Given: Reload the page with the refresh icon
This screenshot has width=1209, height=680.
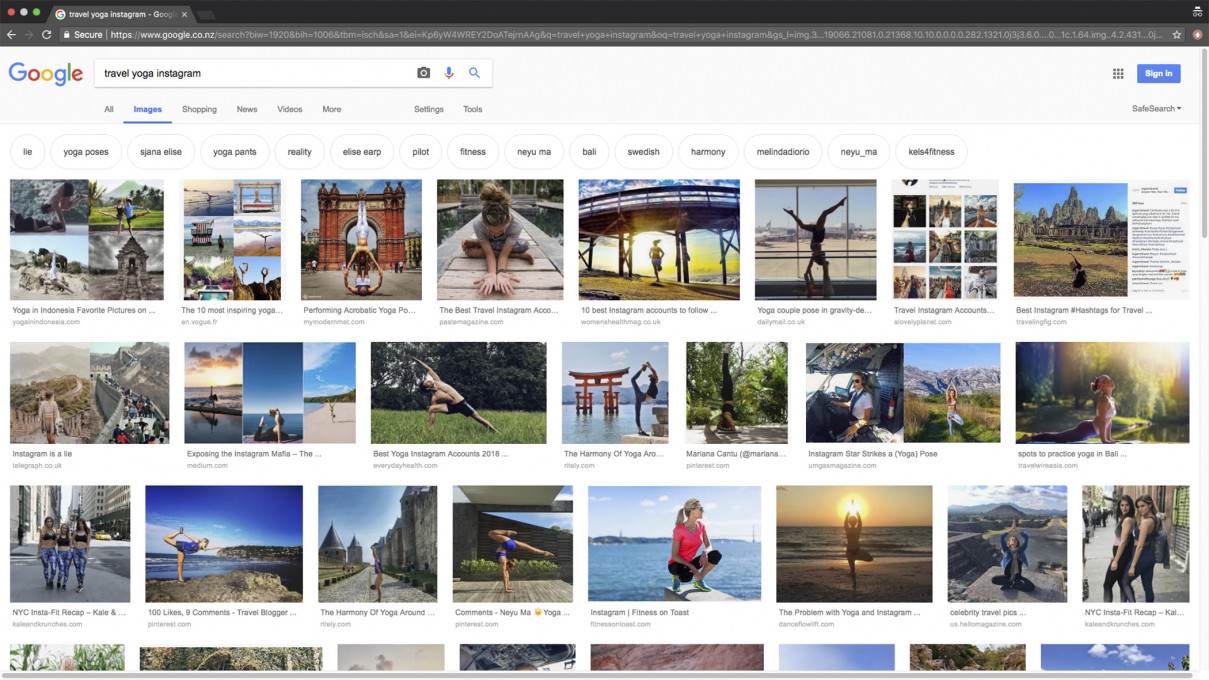Looking at the screenshot, I should point(47,34).
